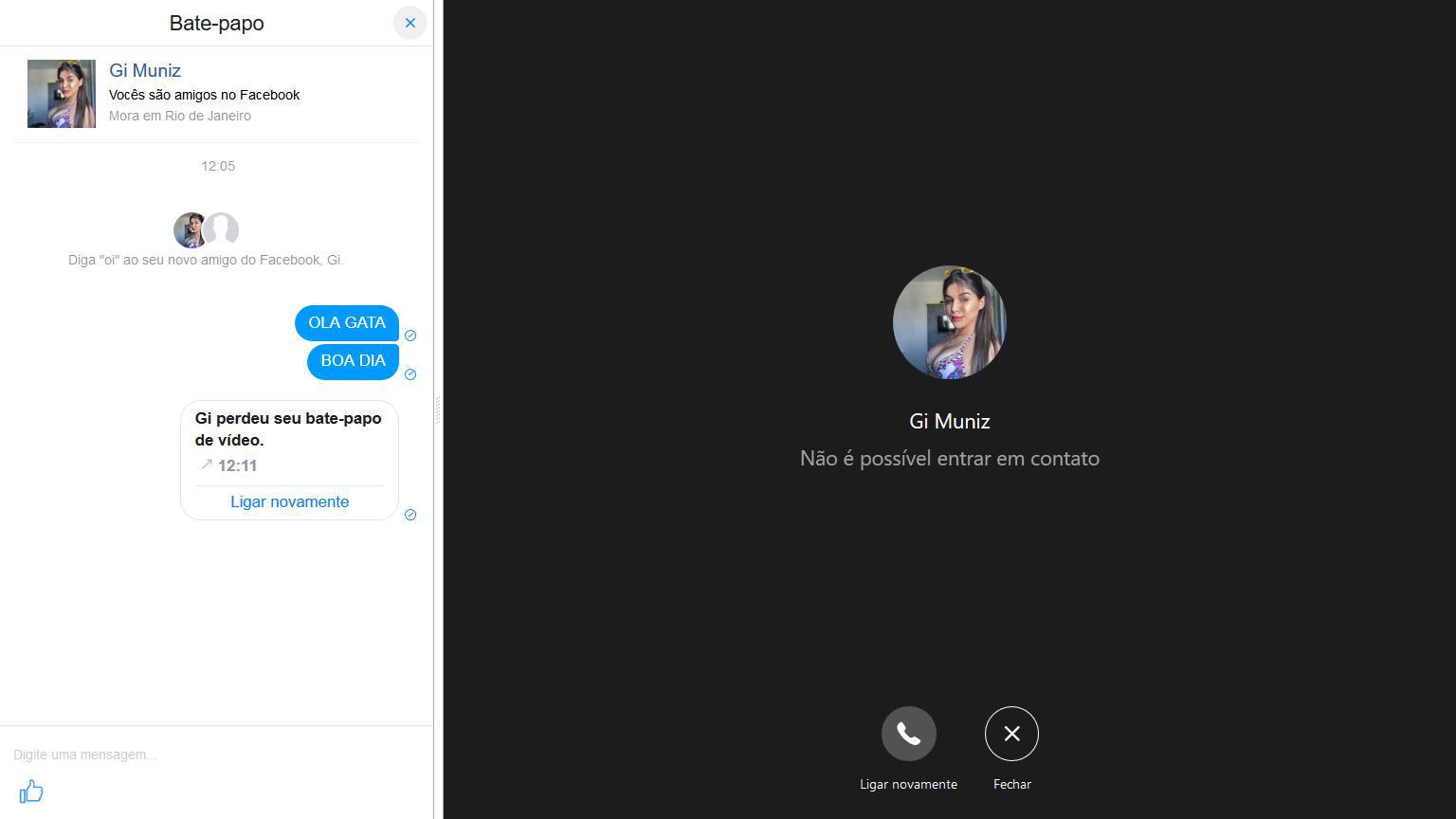Open Gi Muniz's profile via name link

144,70
